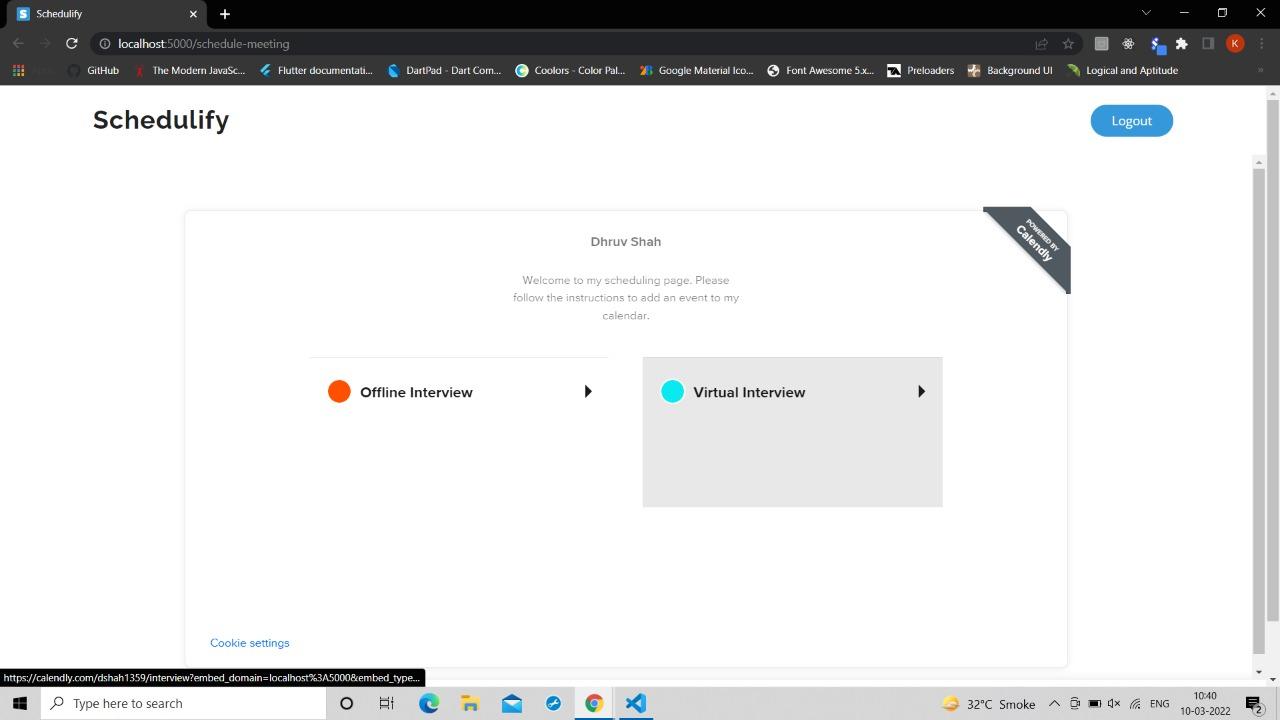Bookmark this page with the star icon
The image size is (1280, 720).
1068,43
